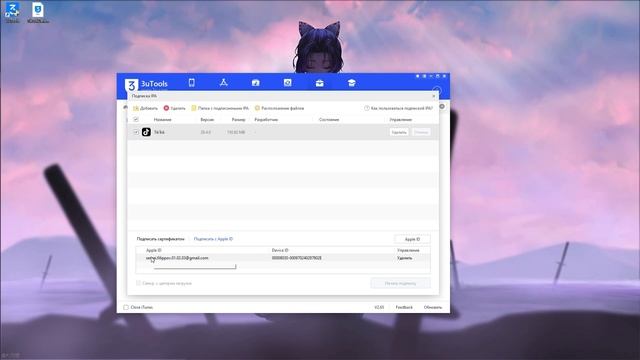Viewport: 640px width, 360px height.
Task: Open the first desktop shortcut icon
Action: (12, 12)
